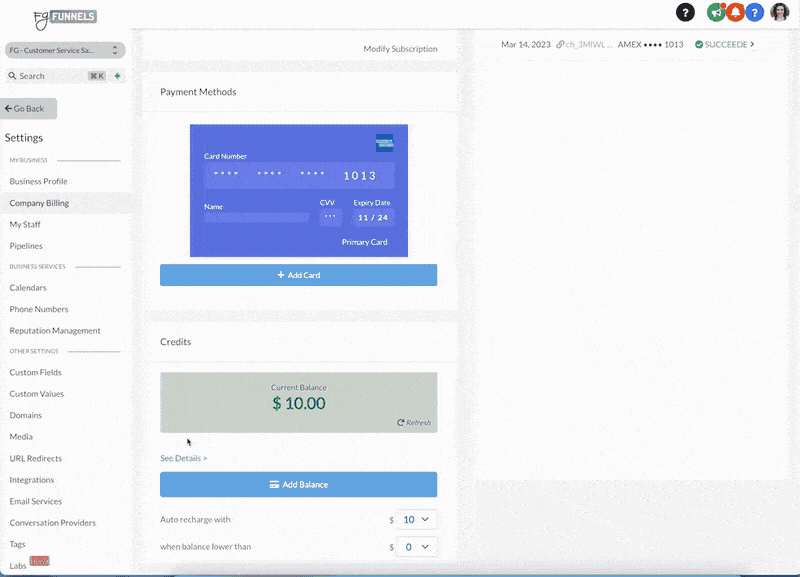Click the primary AMEX card ending 1013

298,190
